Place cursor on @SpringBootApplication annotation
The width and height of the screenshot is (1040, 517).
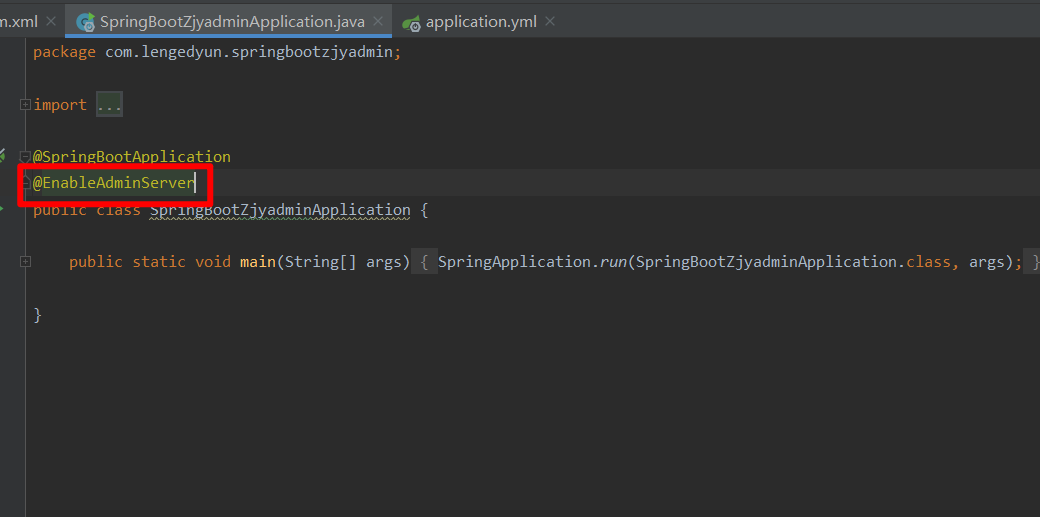point(132,157)
